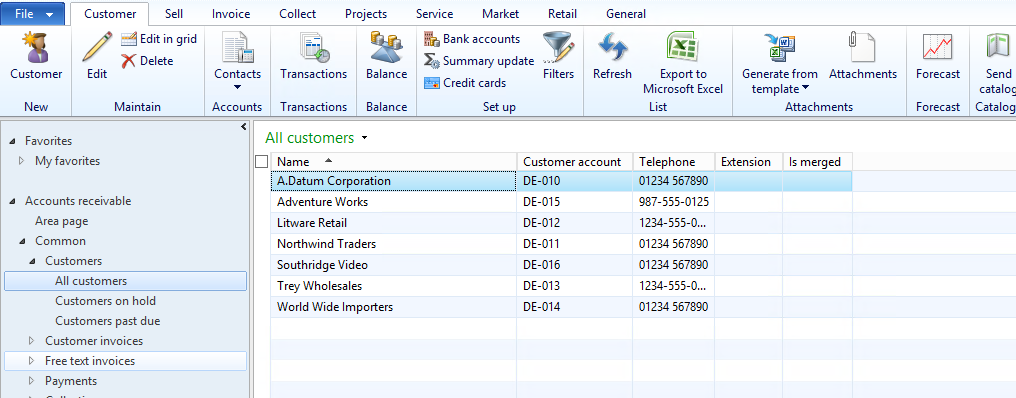
Task: Expand the Payments tree node
Action: pyautogui.click(x=32, y=381)
